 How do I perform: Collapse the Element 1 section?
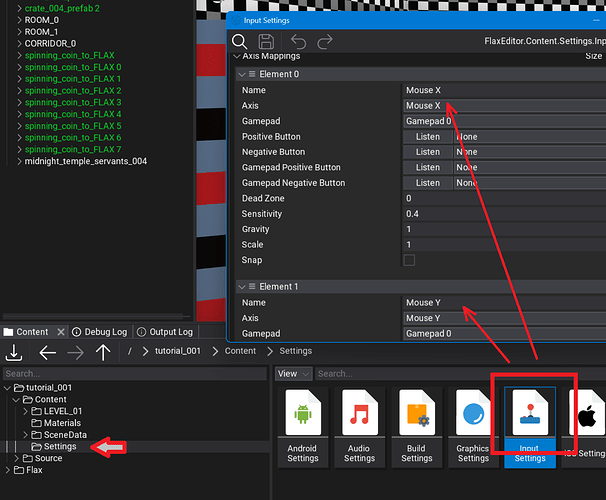(241, 287)
